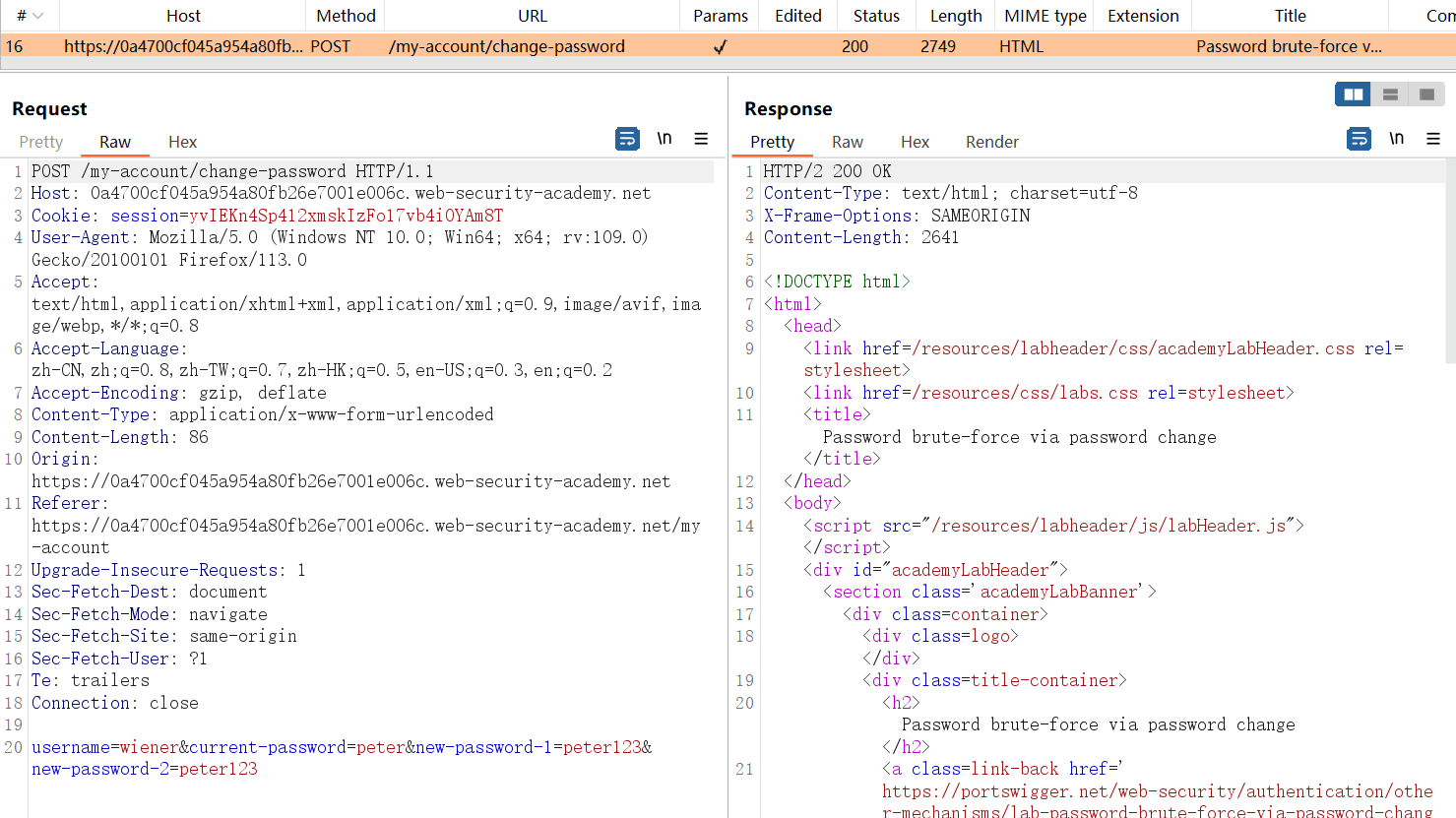Switch to side-by-side layout view
This screenshot has height=818, width=1456.
click(1353, 94)
